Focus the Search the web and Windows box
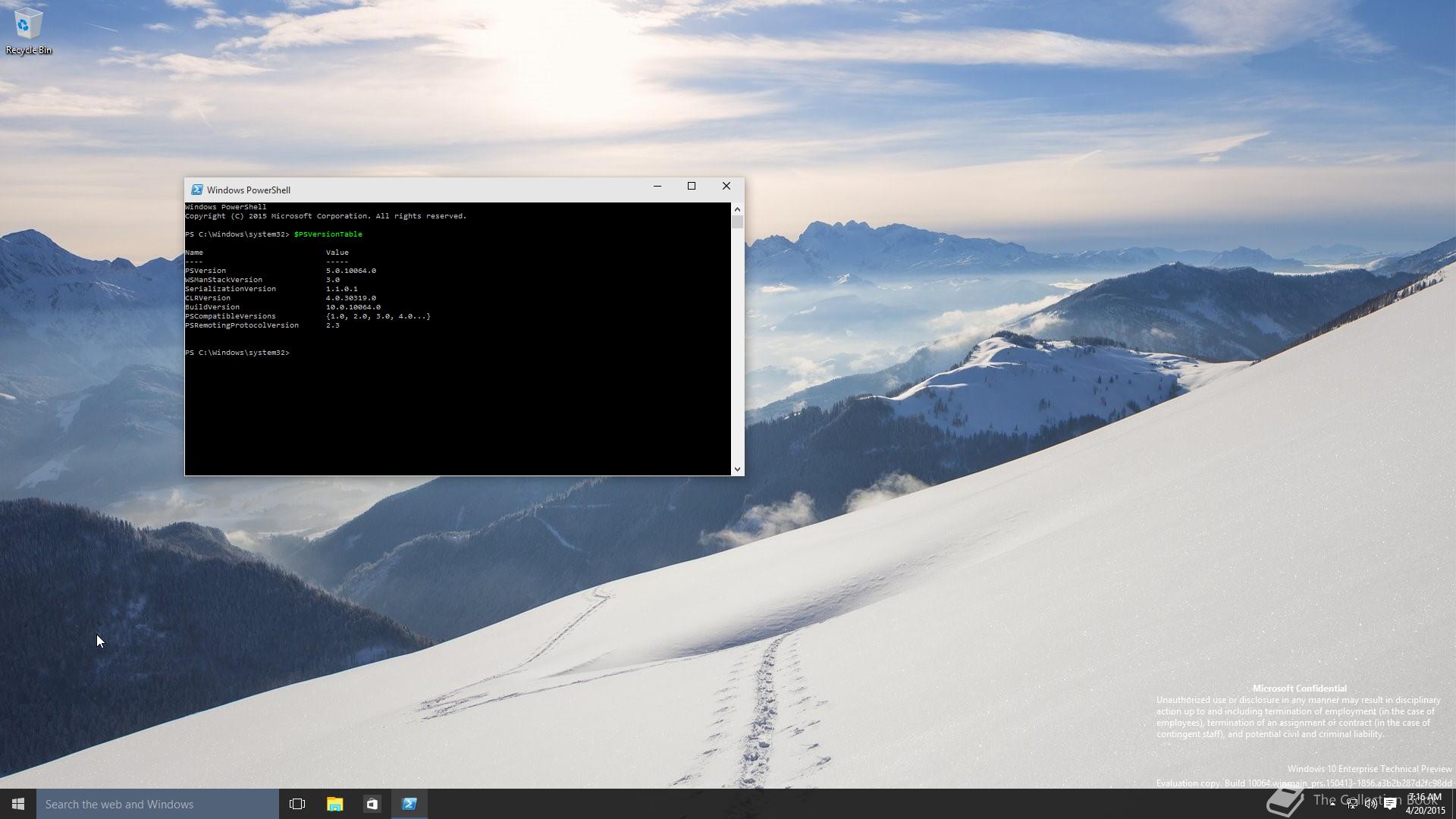Screen dimensions: 1456x819 158,804
